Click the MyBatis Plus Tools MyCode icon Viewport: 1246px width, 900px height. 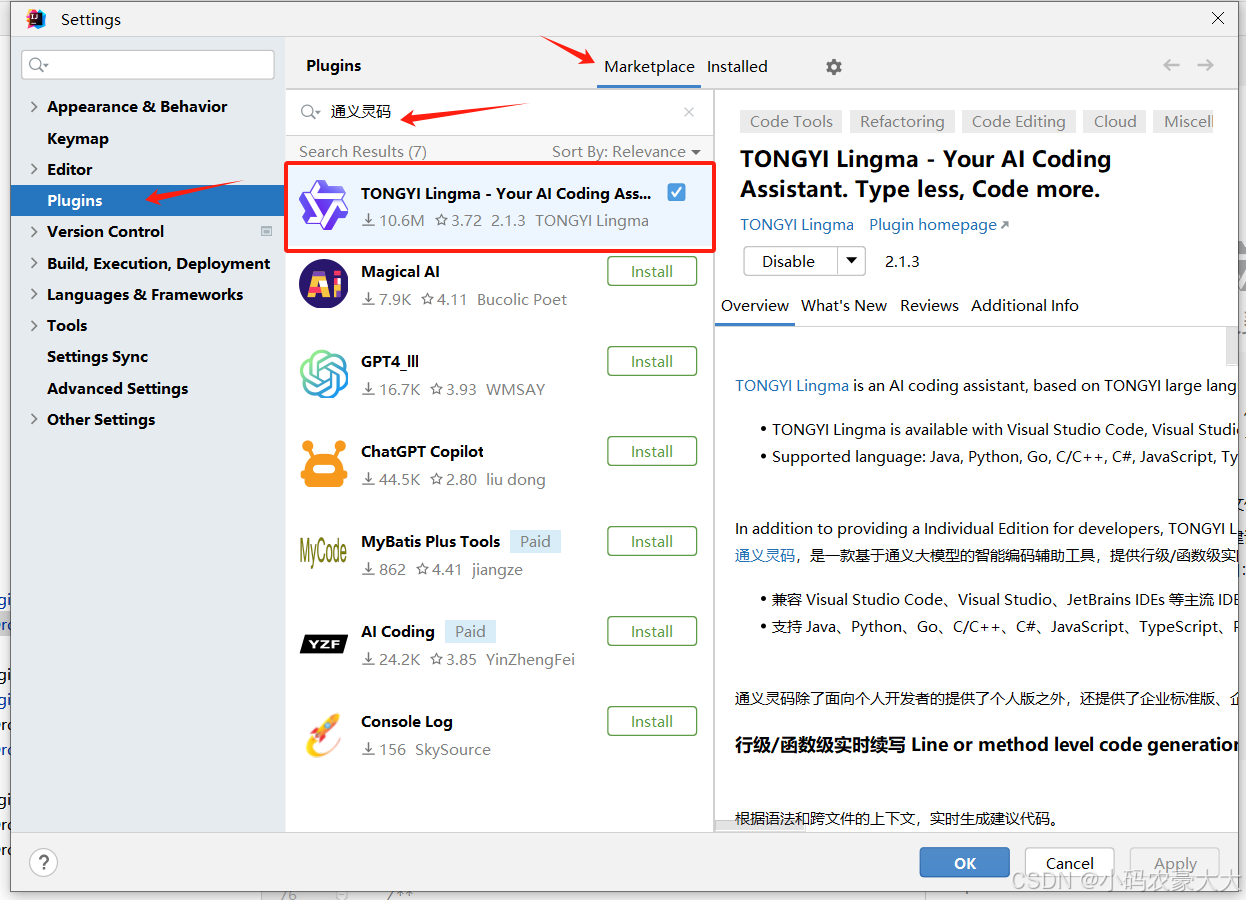tap(323, 552)
